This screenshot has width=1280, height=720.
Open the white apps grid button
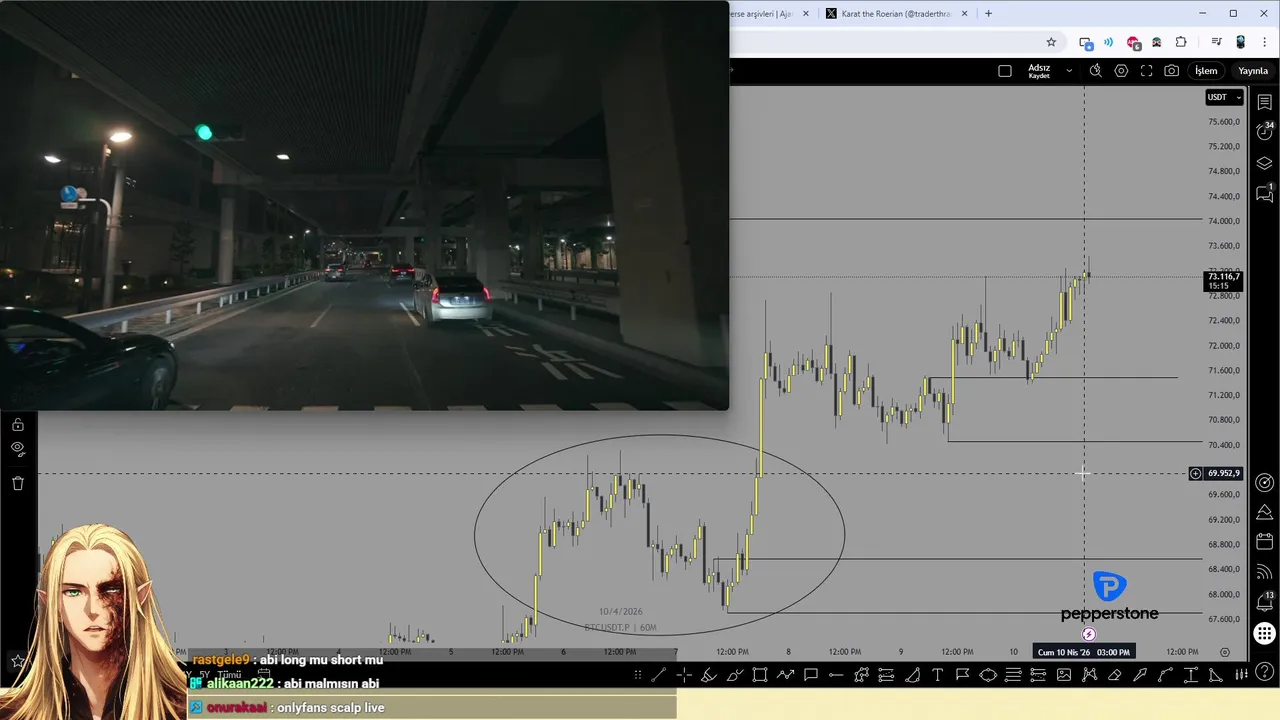1264,633
